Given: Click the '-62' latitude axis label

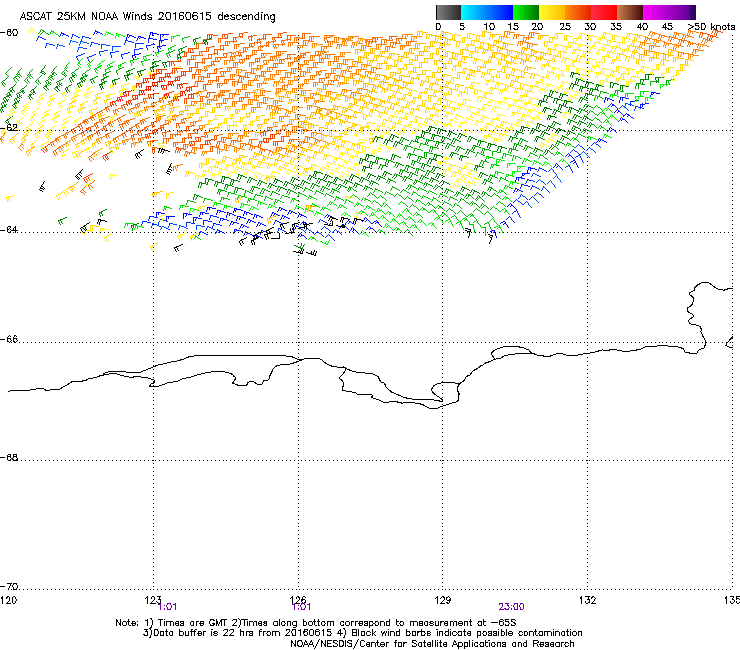Looking at the screenshot, I should (x=9, y=128).
